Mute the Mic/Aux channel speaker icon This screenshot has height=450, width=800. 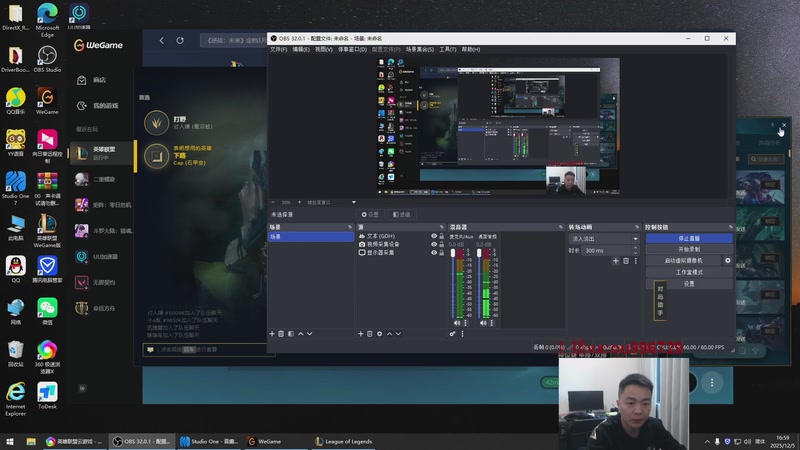point(457,323)
